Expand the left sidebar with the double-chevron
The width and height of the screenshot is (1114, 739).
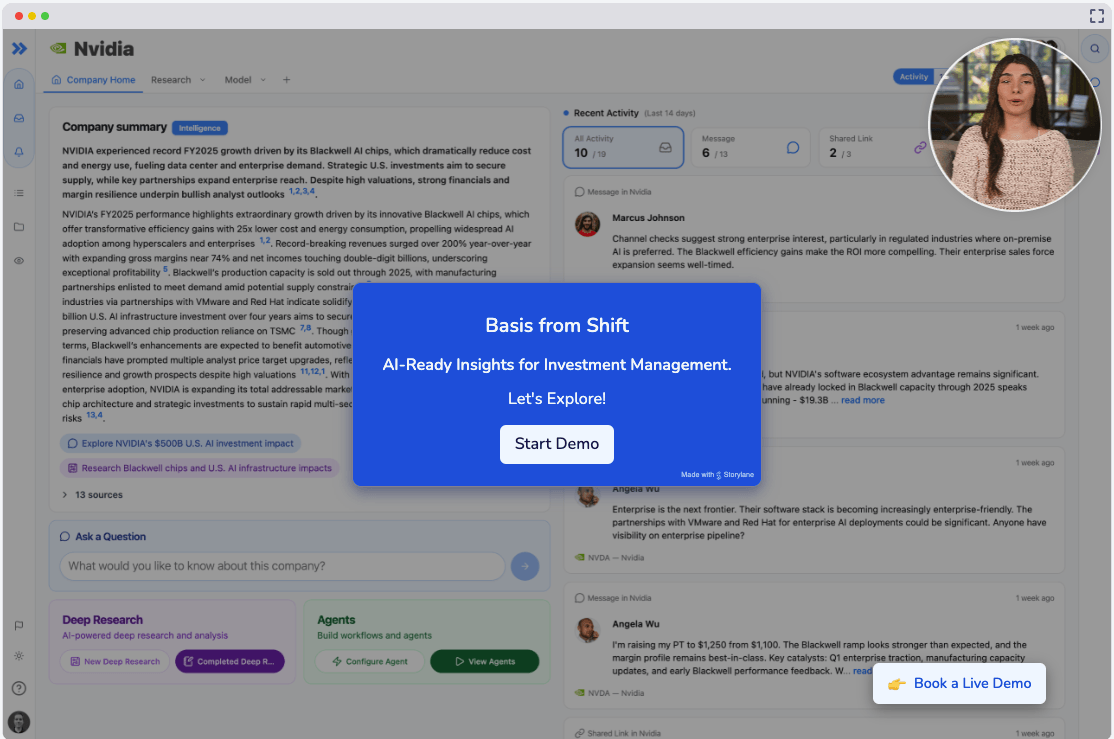18,47
